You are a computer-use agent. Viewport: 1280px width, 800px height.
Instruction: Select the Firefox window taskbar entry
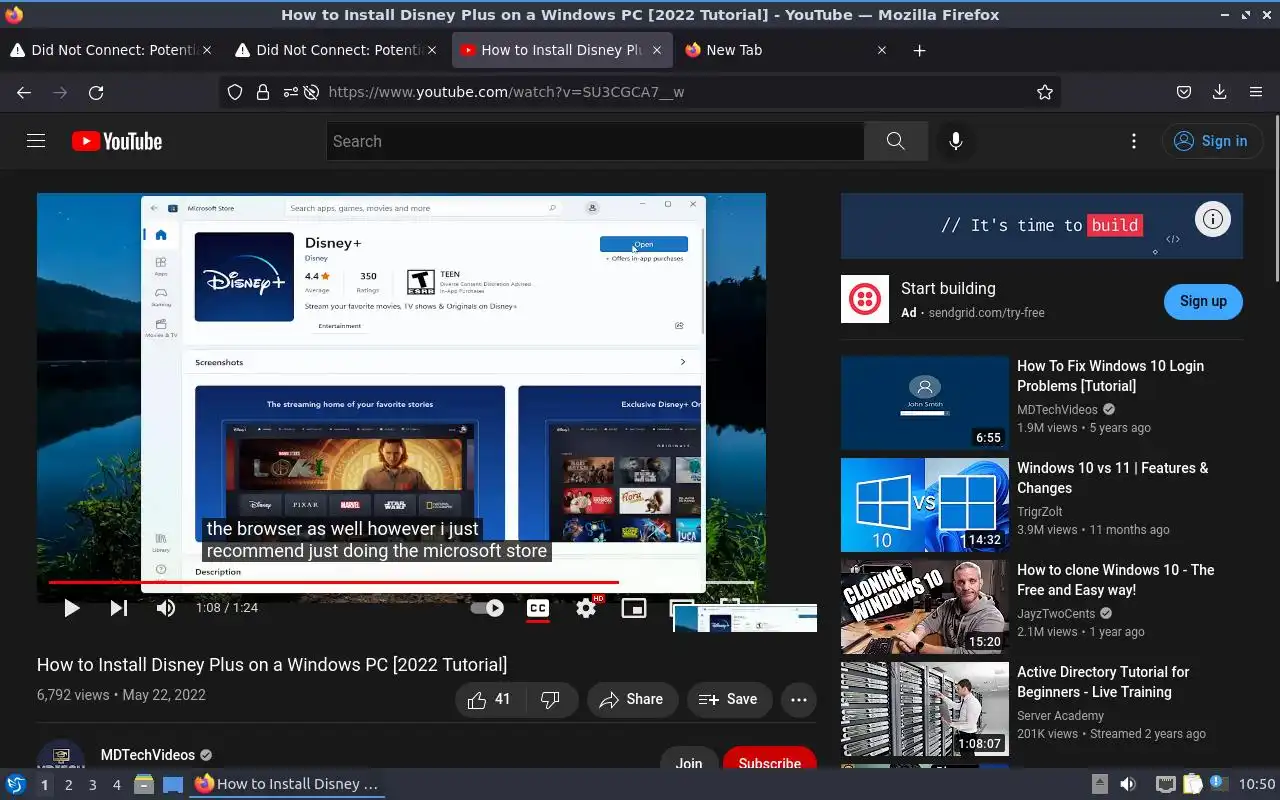(x=288, y=784)
